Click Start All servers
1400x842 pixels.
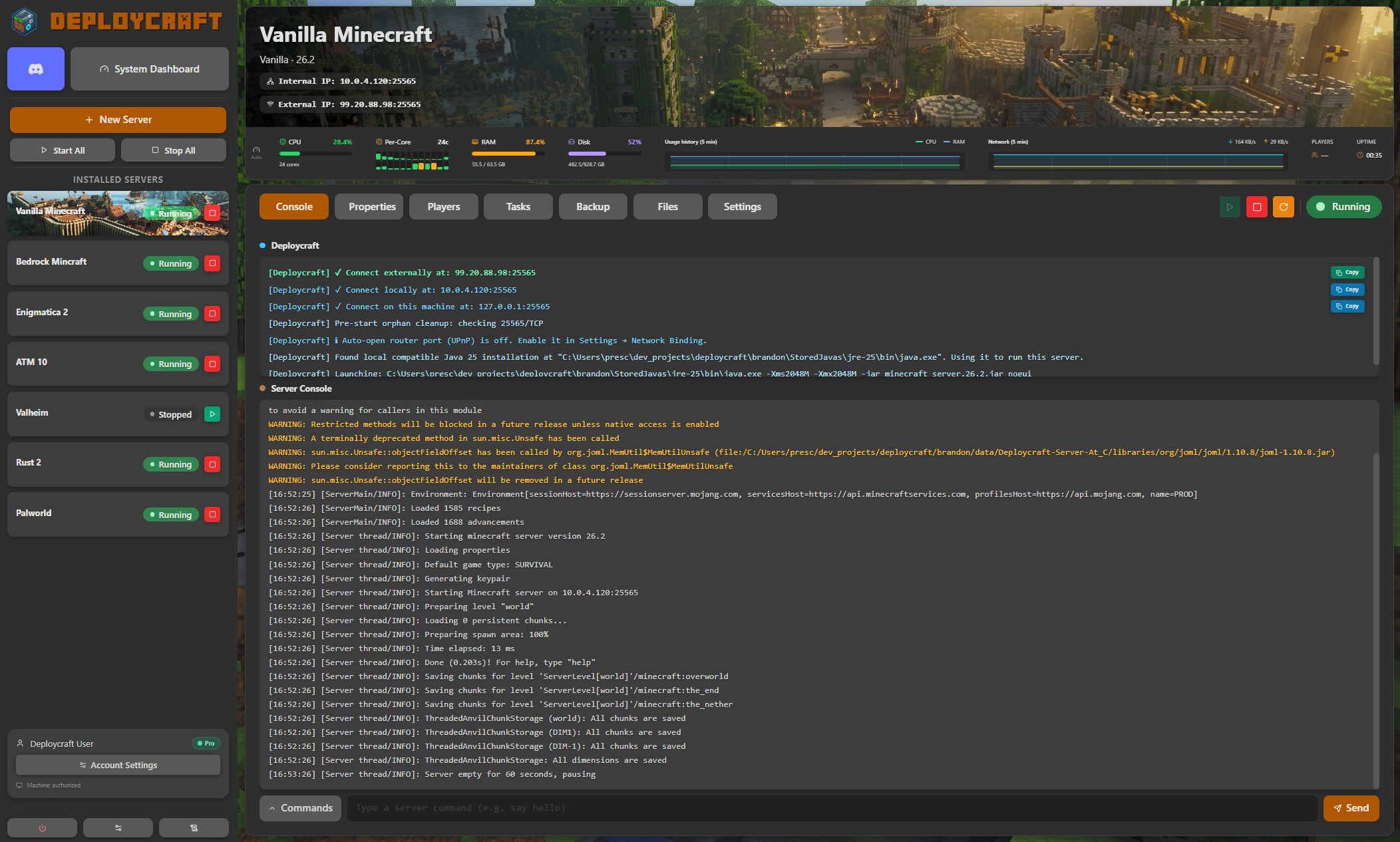(62, 150)
